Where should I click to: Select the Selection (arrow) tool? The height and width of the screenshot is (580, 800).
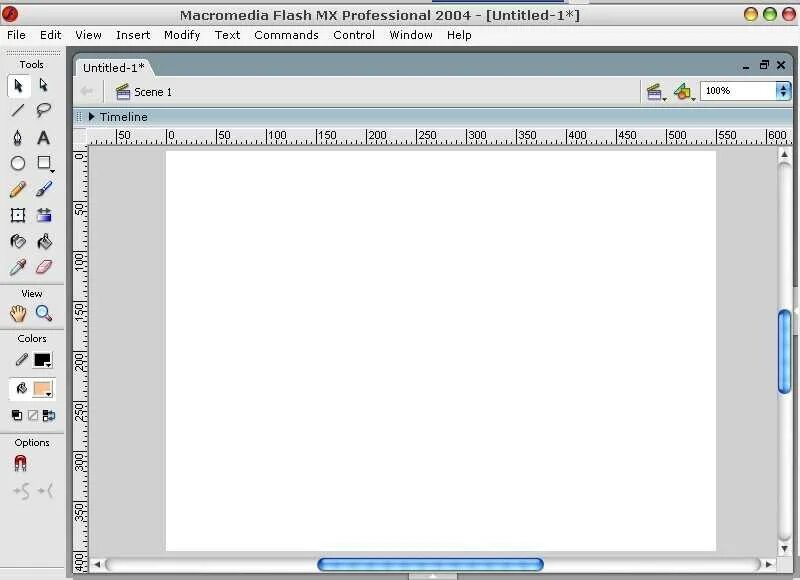point(18,86)
